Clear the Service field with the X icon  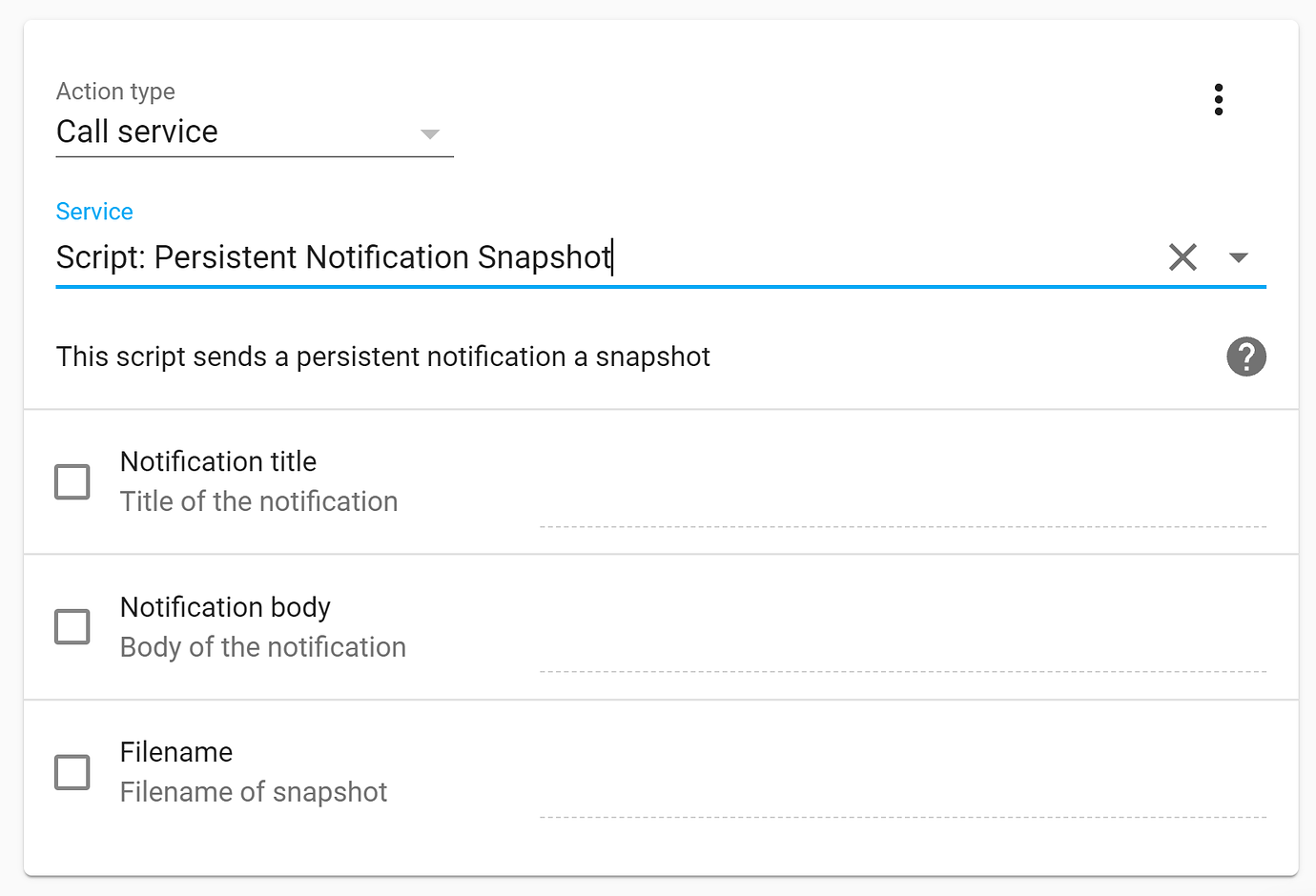1182,257
